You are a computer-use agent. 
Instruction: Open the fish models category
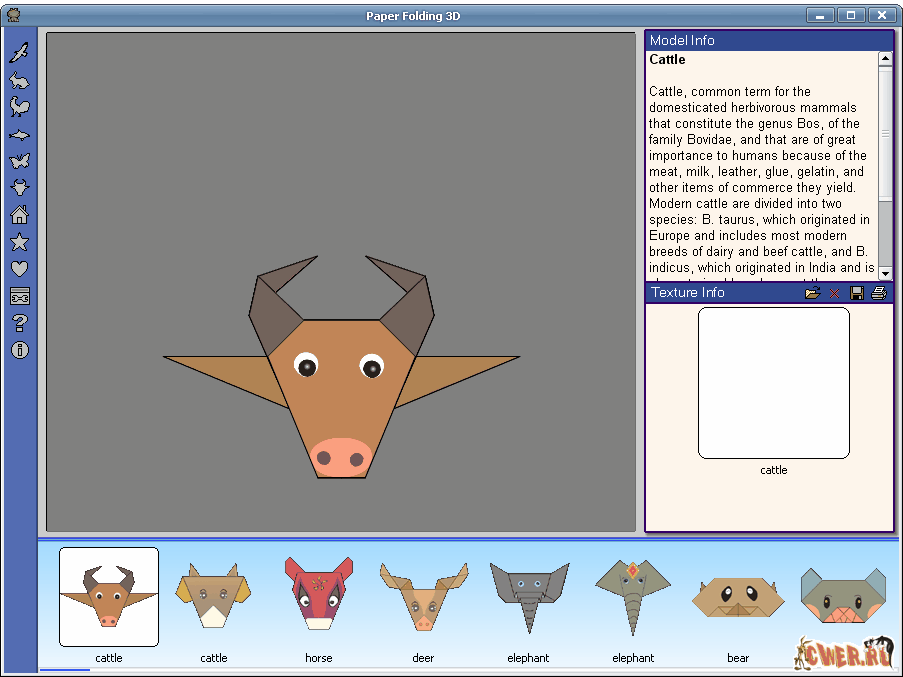point(19,134)
